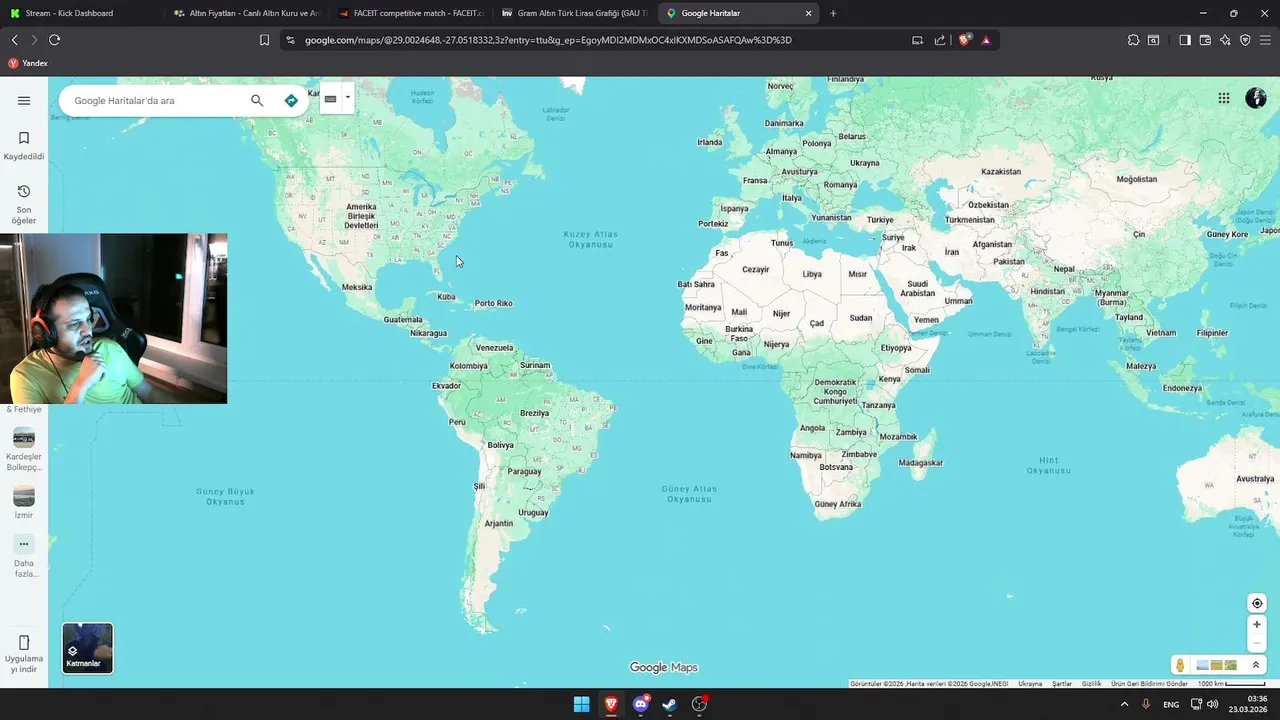This screenshot has width=1280, height=720.
Task: Open browser extensions puzzle icon
Action: [1133, 40]
